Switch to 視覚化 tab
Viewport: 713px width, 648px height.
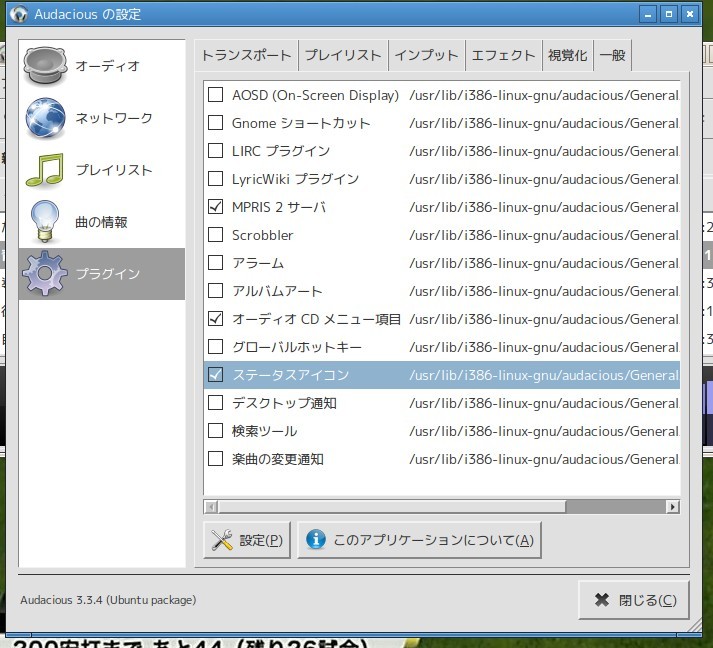coord(567,55)
